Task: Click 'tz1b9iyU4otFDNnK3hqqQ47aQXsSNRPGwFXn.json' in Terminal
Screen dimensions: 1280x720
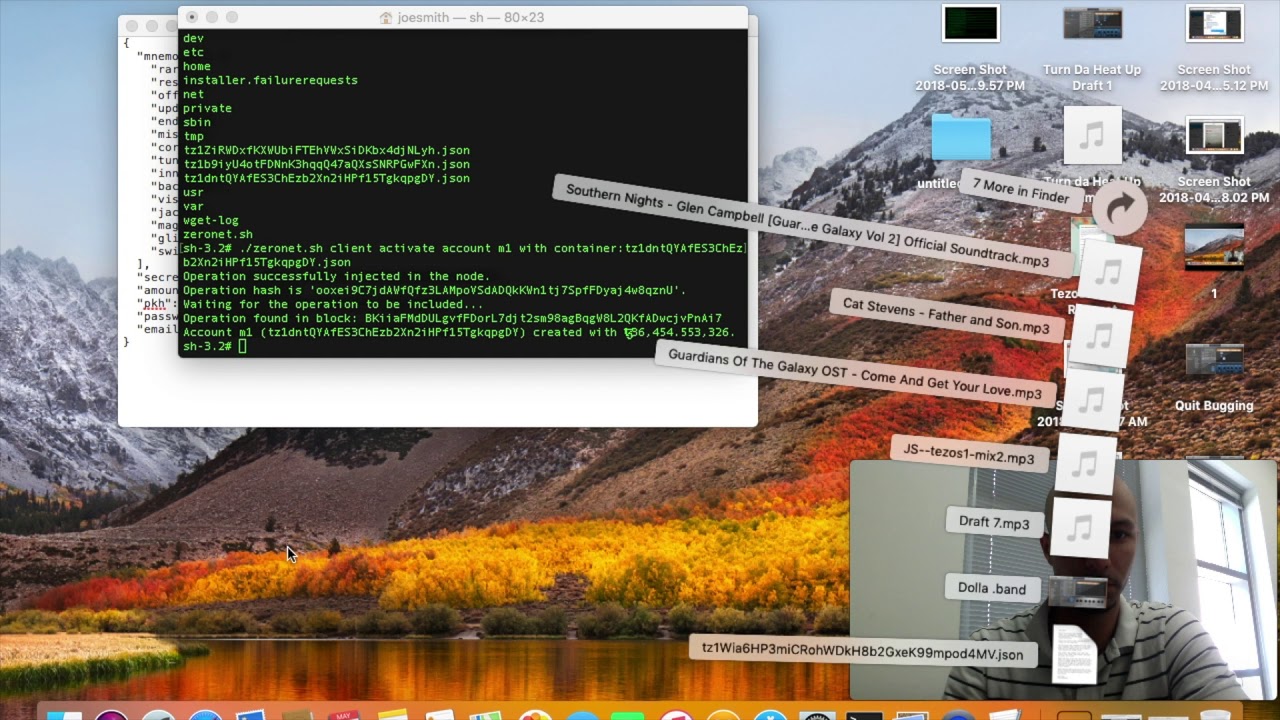Action: (326, 164)
